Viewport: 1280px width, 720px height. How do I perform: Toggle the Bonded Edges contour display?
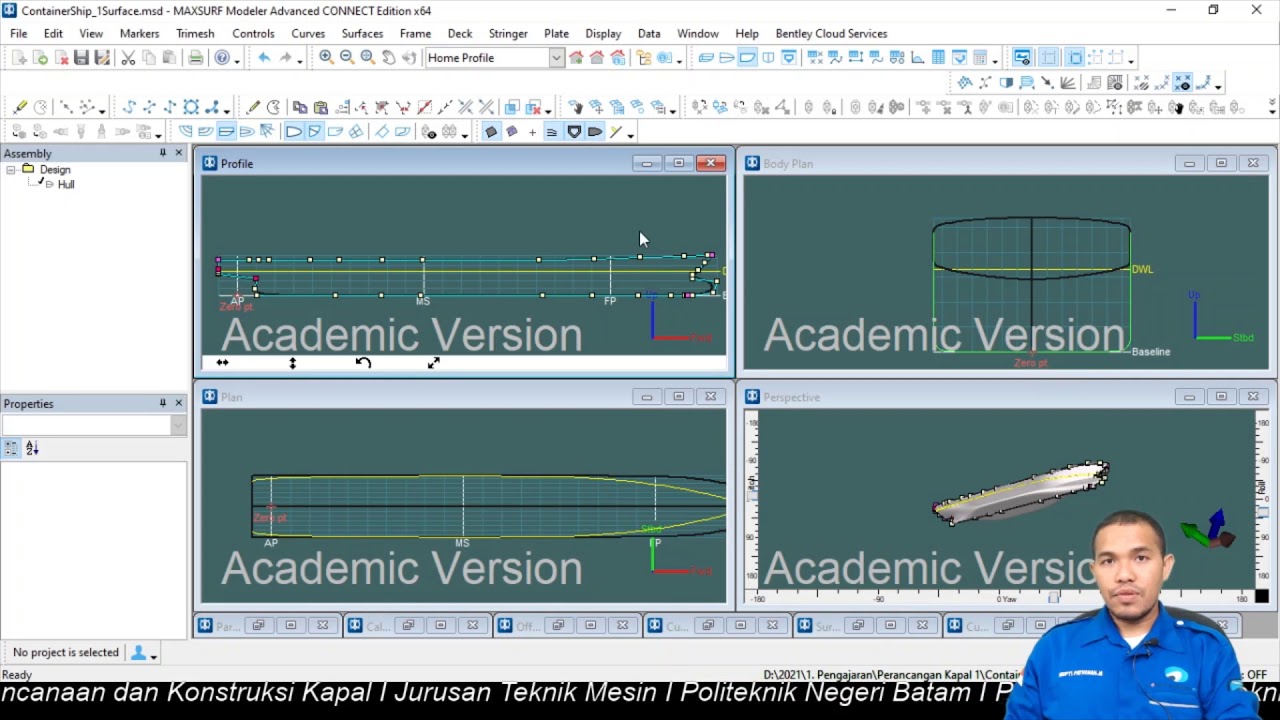pyautogui.click(x=314, y=132)
